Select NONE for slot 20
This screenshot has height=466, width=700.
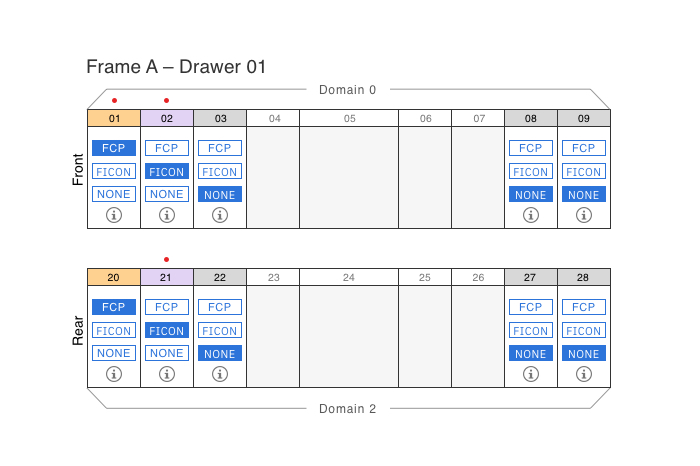pos(114,353)
